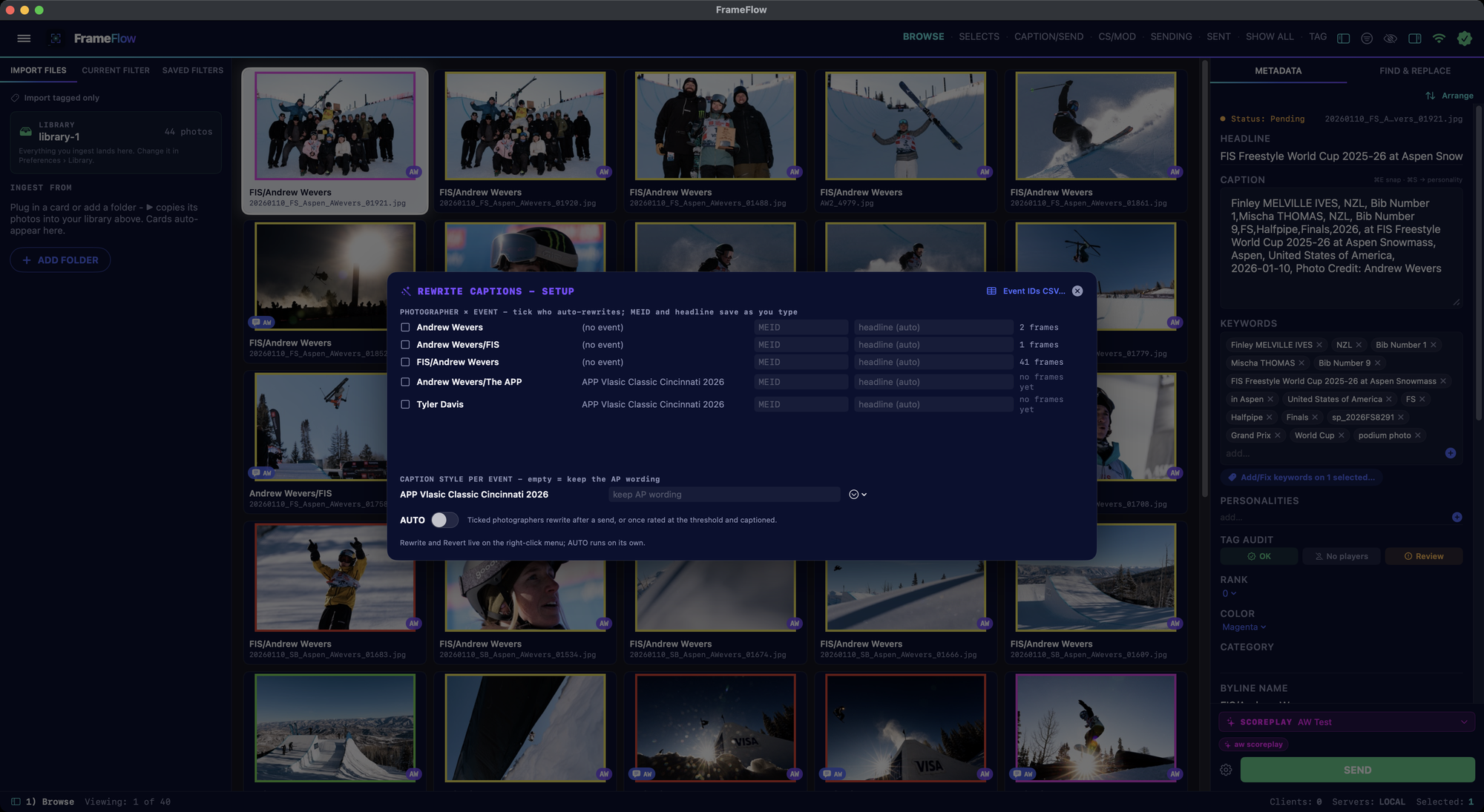Image resolution: width=1484 pixels, height=812 pixels.
Task: Remove the United States of America keyword
Action: pos(1389,400)
